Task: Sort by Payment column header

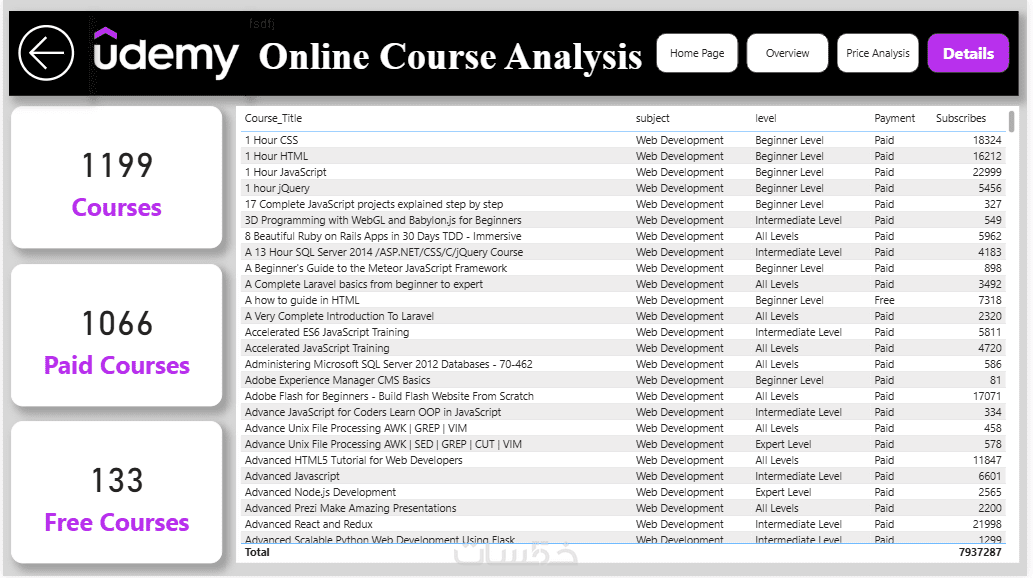Action: tap(894, 119)
